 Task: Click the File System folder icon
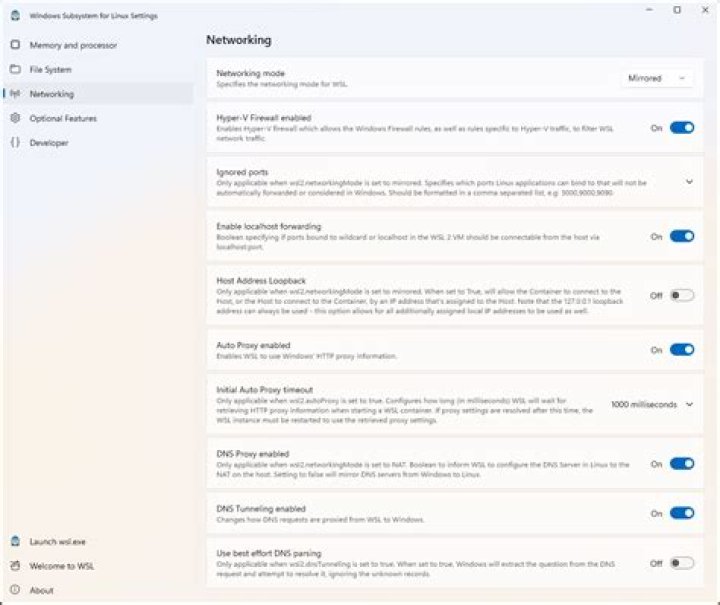click(x=15, y=70)
